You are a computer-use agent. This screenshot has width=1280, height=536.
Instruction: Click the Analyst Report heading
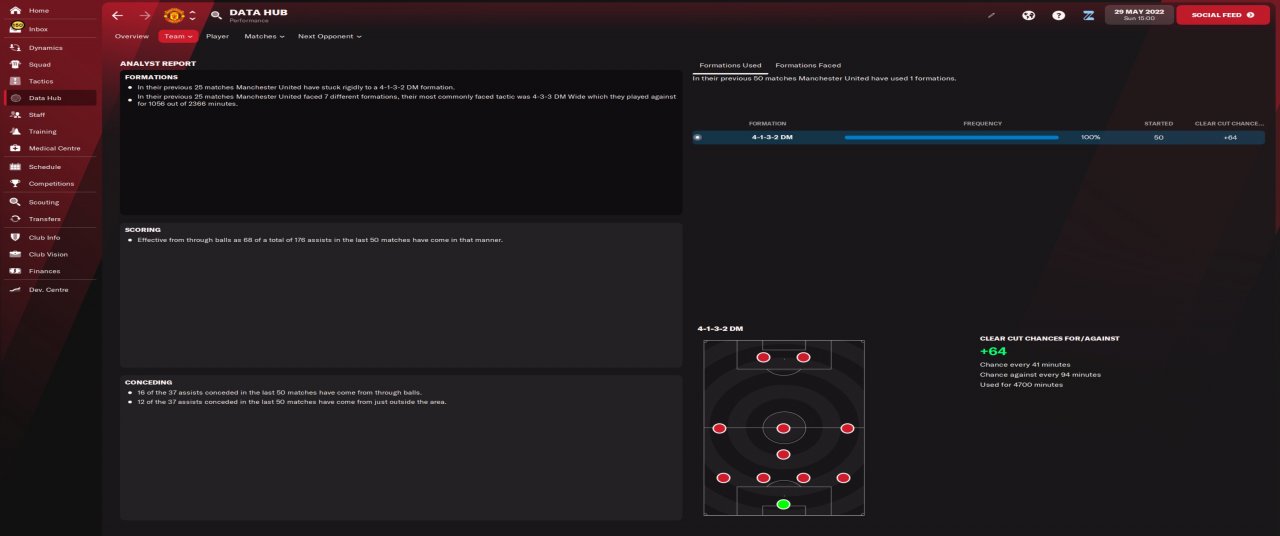click(x=158, y=64)
